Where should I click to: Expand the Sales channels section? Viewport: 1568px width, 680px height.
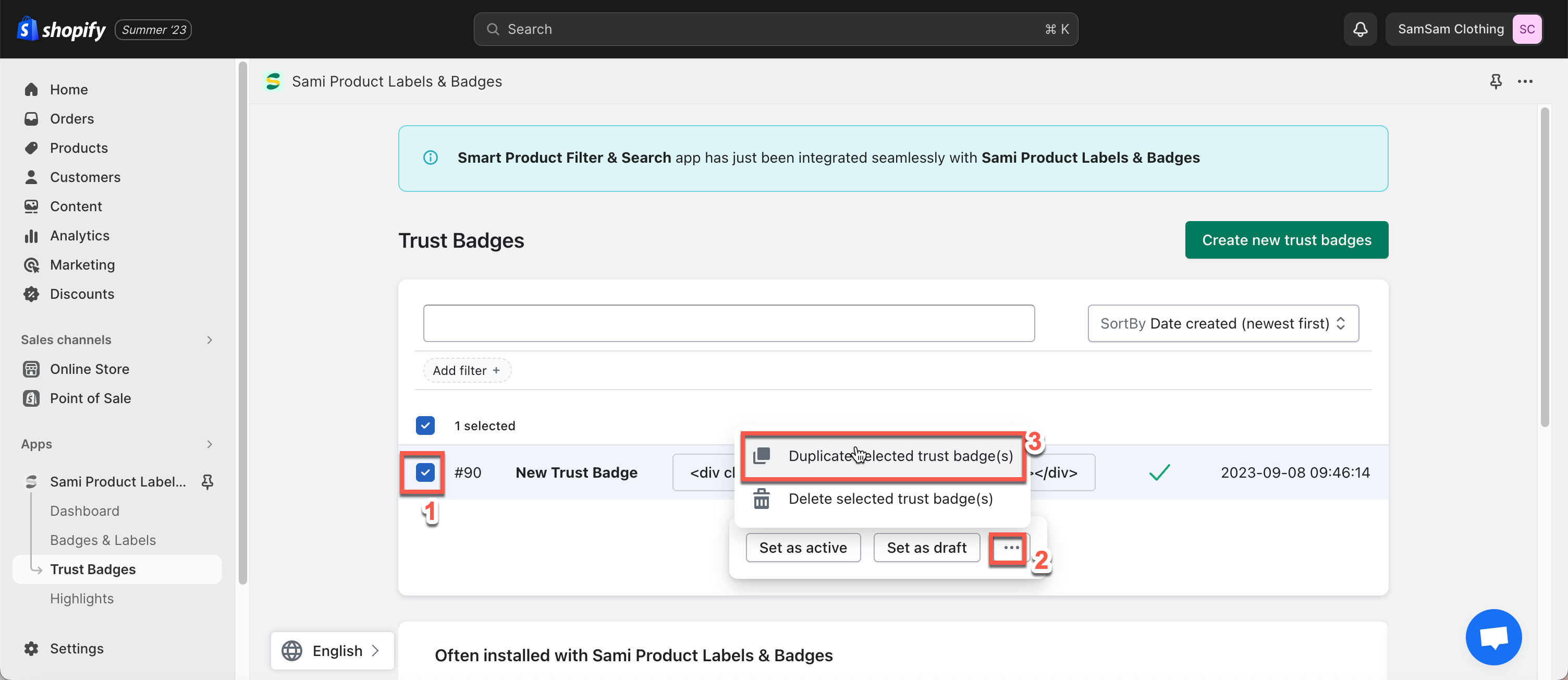click(210, 339)
